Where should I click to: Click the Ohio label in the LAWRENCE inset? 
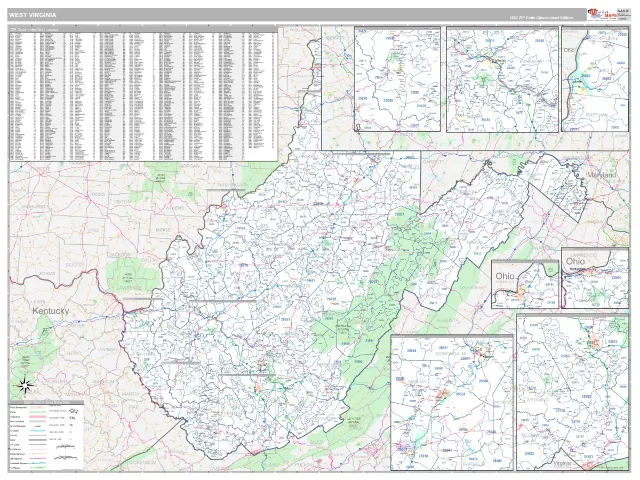(x=575, y=261)
